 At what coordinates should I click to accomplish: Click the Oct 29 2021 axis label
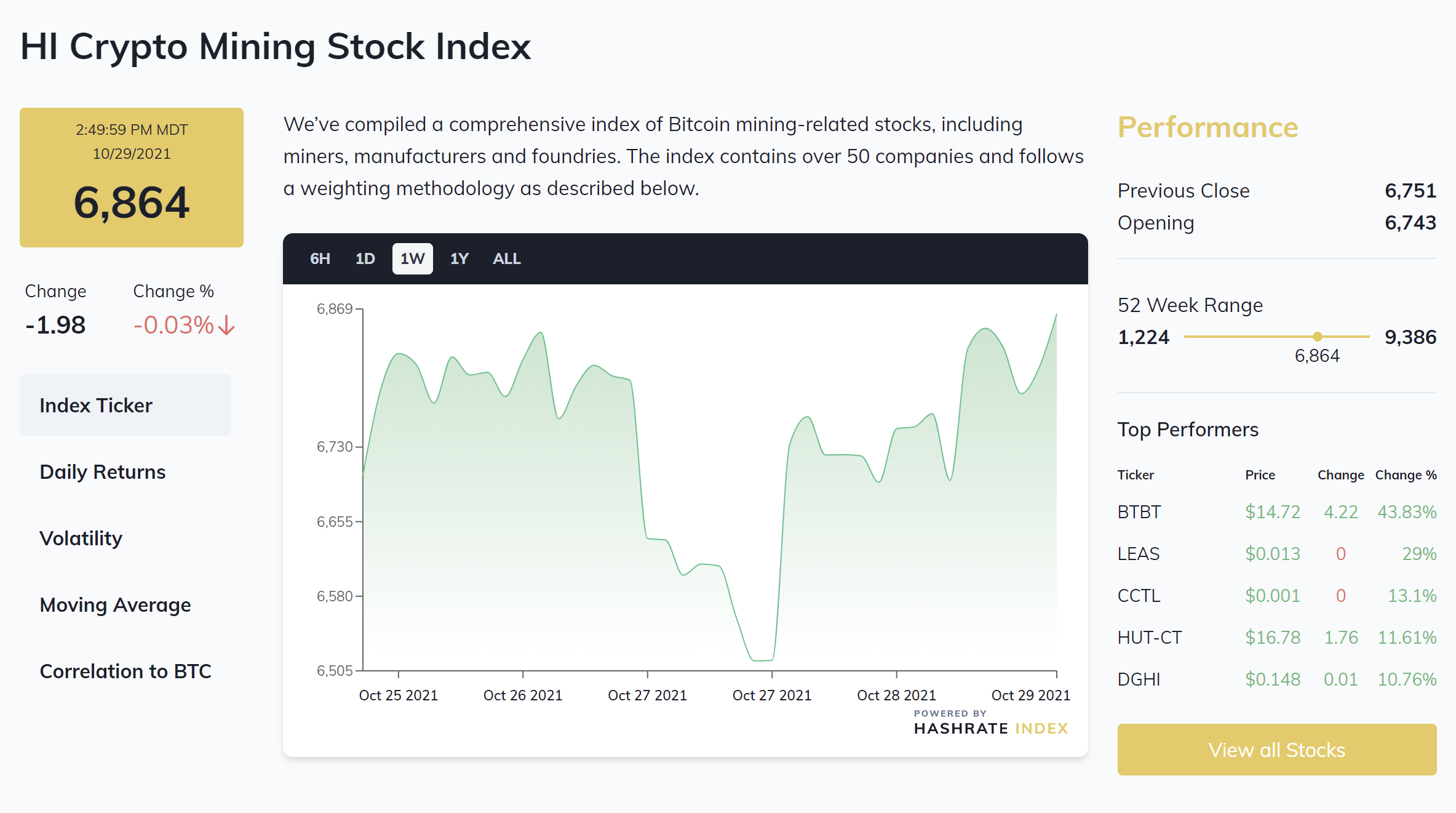tap(1031, 695)
